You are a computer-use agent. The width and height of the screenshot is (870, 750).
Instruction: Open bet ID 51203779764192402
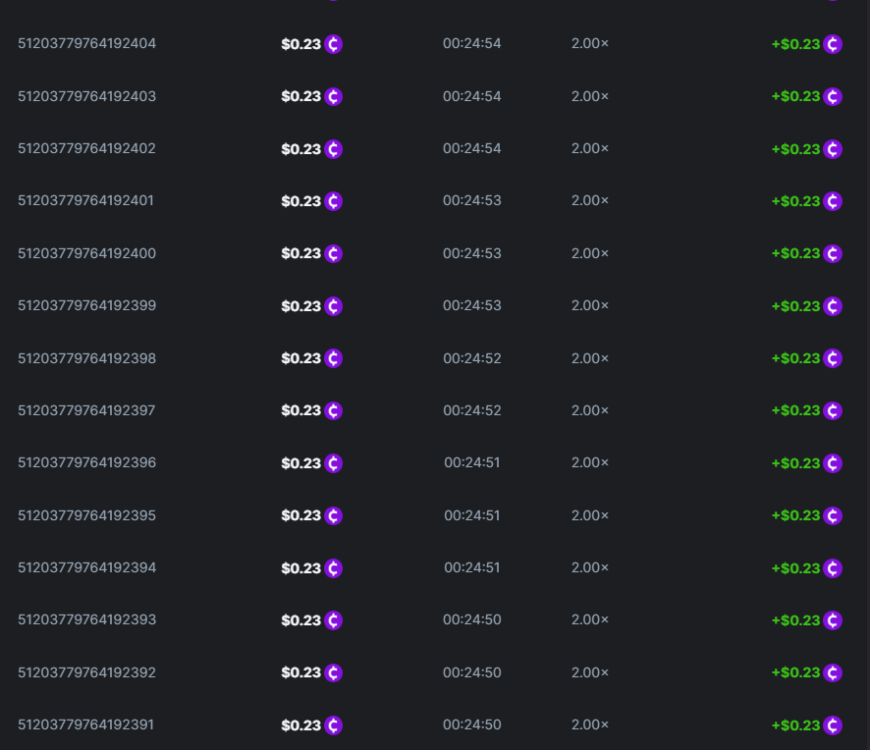86,149
